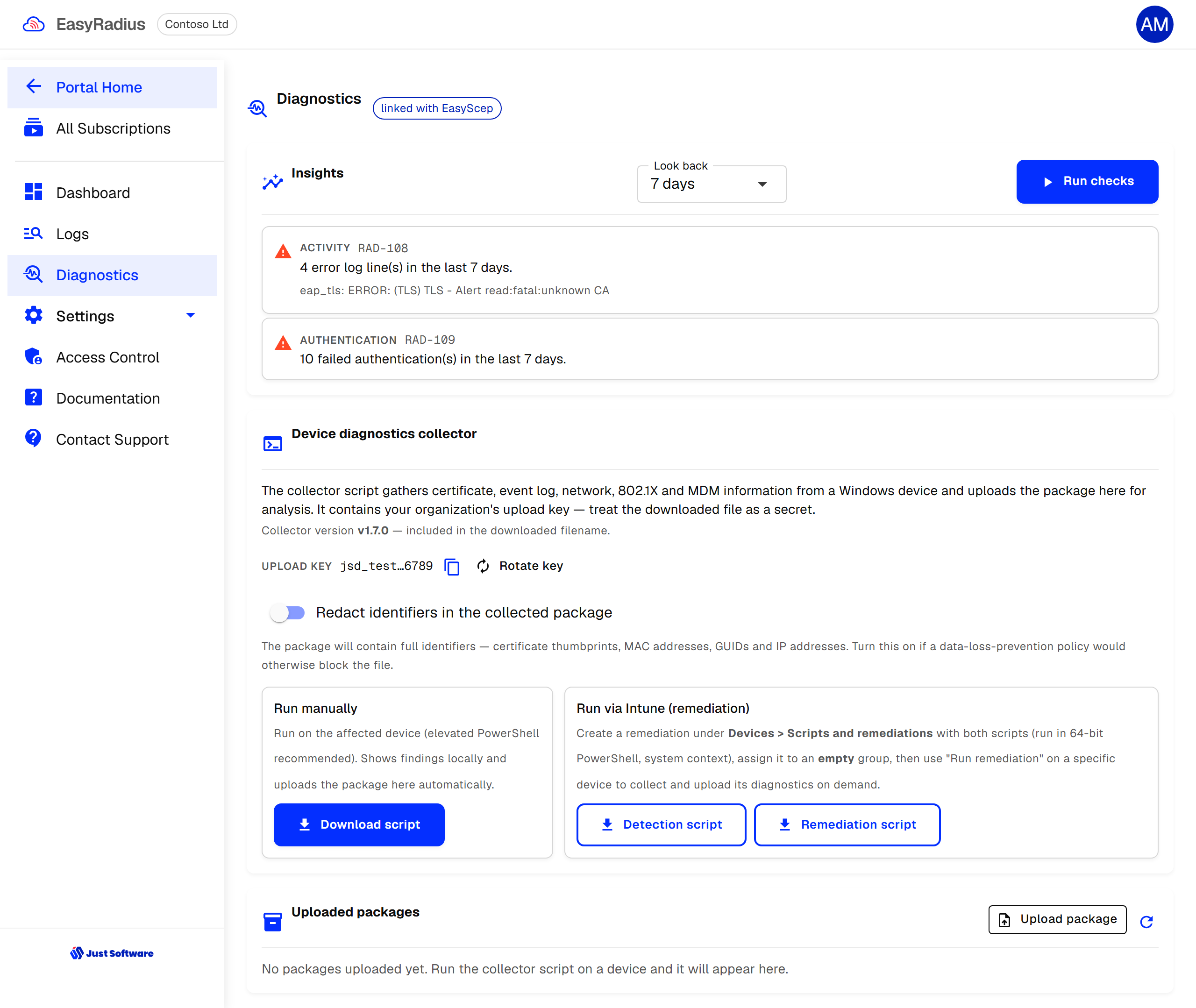
Task: Expand the Settings submenu arrow
Action: tap(191, 315)
